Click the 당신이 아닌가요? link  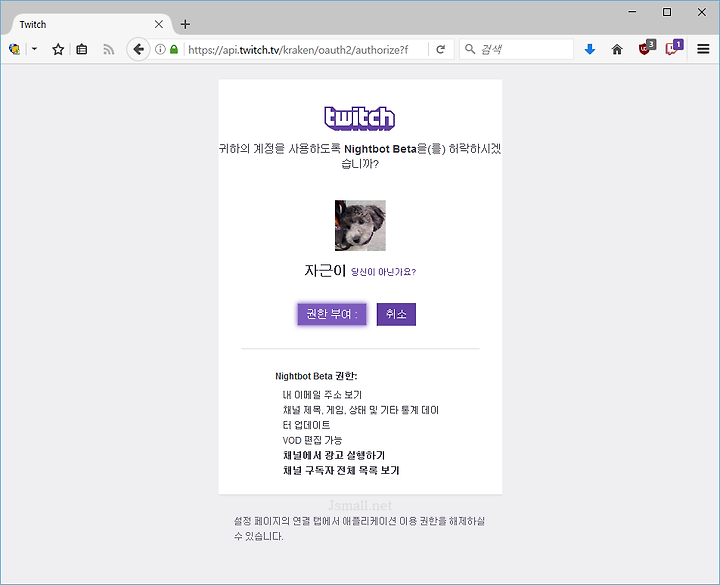(x=383, y=272)
